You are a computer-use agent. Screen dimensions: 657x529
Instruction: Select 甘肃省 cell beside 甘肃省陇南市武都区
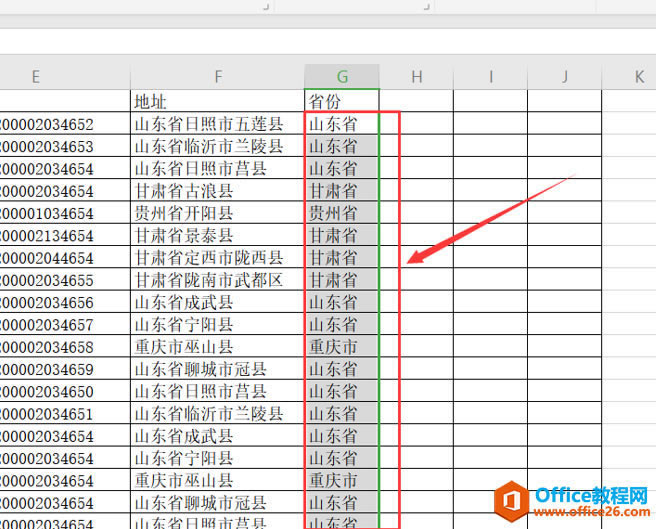pyautogui.click(x=342, y=279)
